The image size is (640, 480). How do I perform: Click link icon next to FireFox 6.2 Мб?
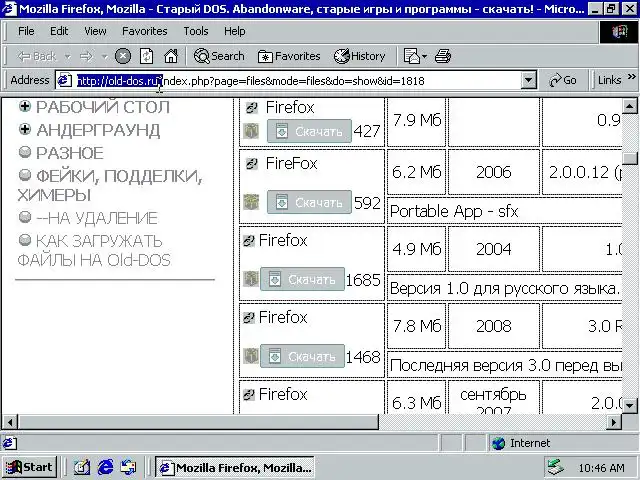[x=252, y=164]
